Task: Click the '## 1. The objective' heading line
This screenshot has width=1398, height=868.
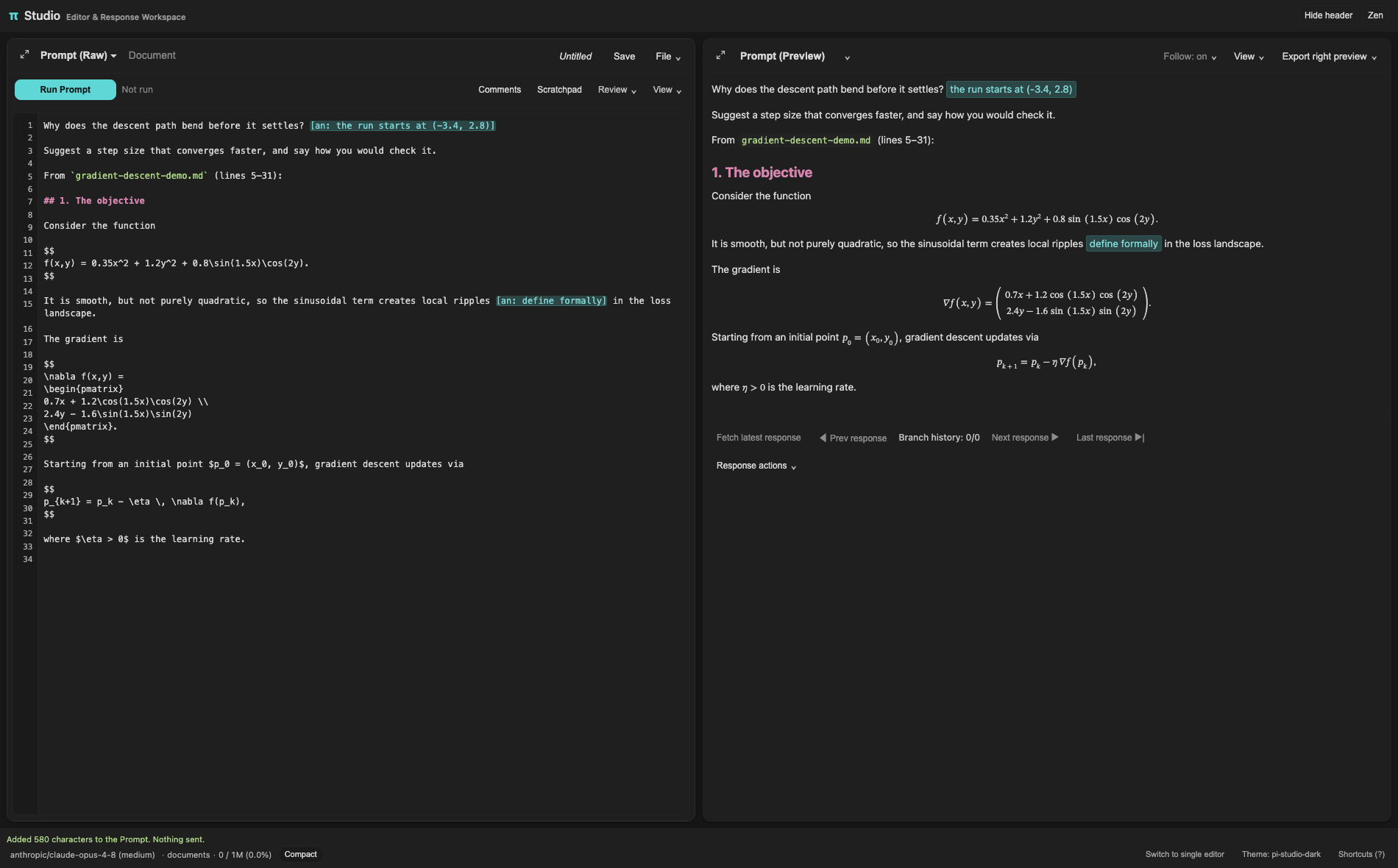Action: [x=94, y=201]
